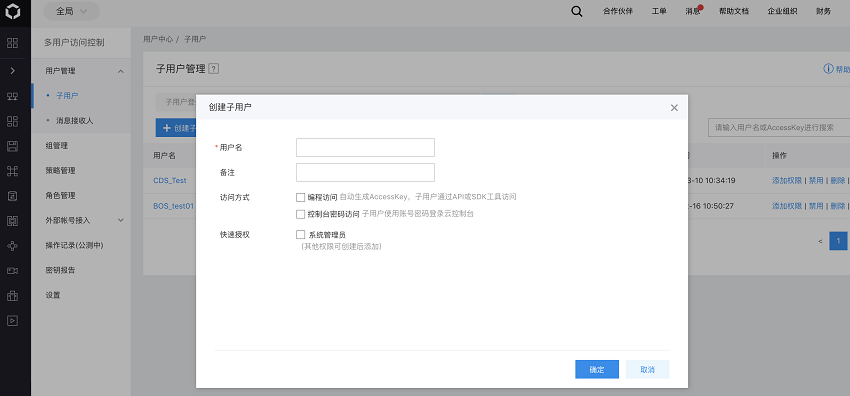Image resolution: width=850 pixels, height=396 pixels.
Task: Enable the 控制台密码访问 checkbox
Action: pos(300,214)
